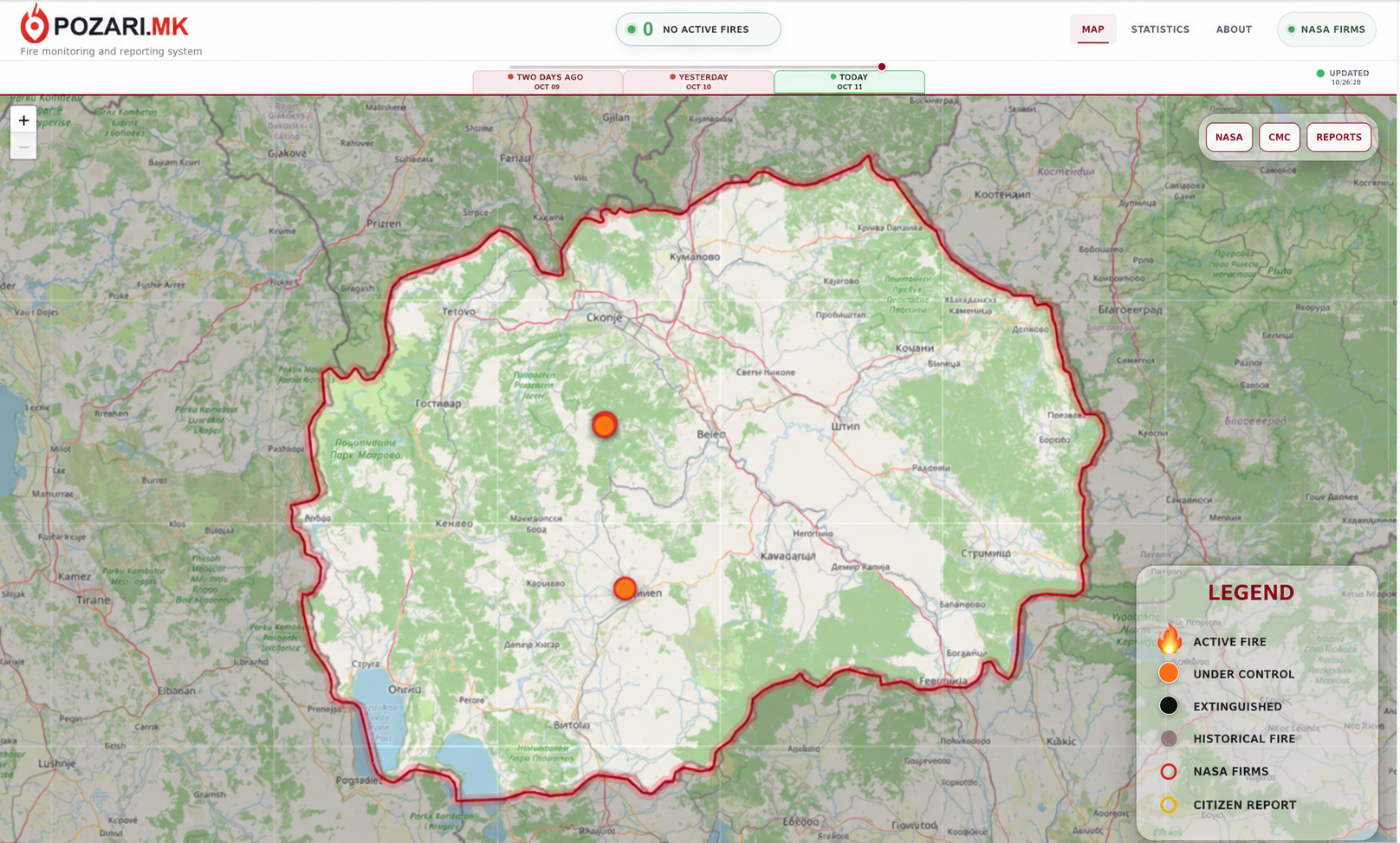Toggle the NASA layer button
This screenshot has width=1400, height=843.
[1228, 137]
